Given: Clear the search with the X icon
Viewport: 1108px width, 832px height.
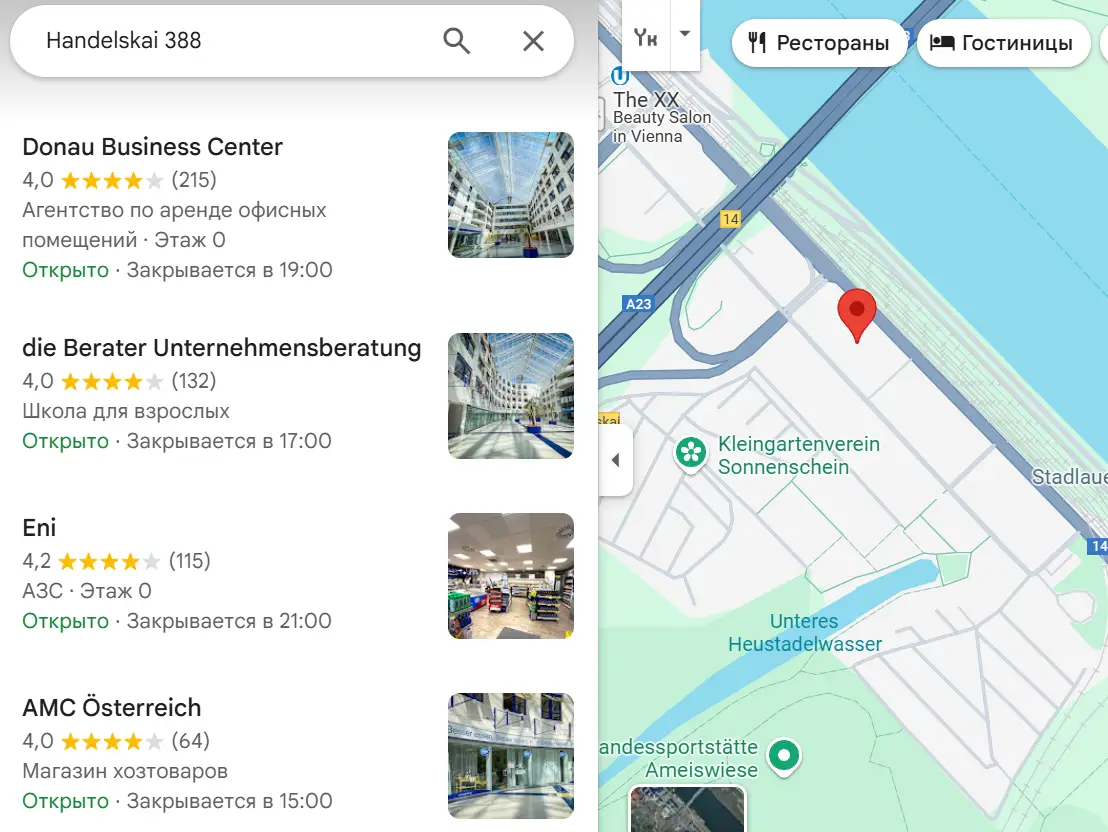Looking at the screenshot, I should click(533, 41).
